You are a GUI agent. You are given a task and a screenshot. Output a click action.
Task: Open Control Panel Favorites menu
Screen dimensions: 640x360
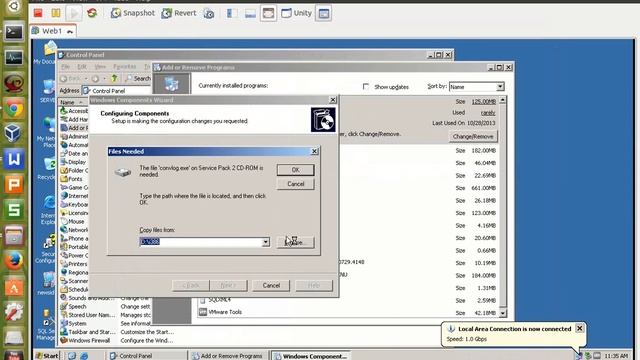coord(125,67)
